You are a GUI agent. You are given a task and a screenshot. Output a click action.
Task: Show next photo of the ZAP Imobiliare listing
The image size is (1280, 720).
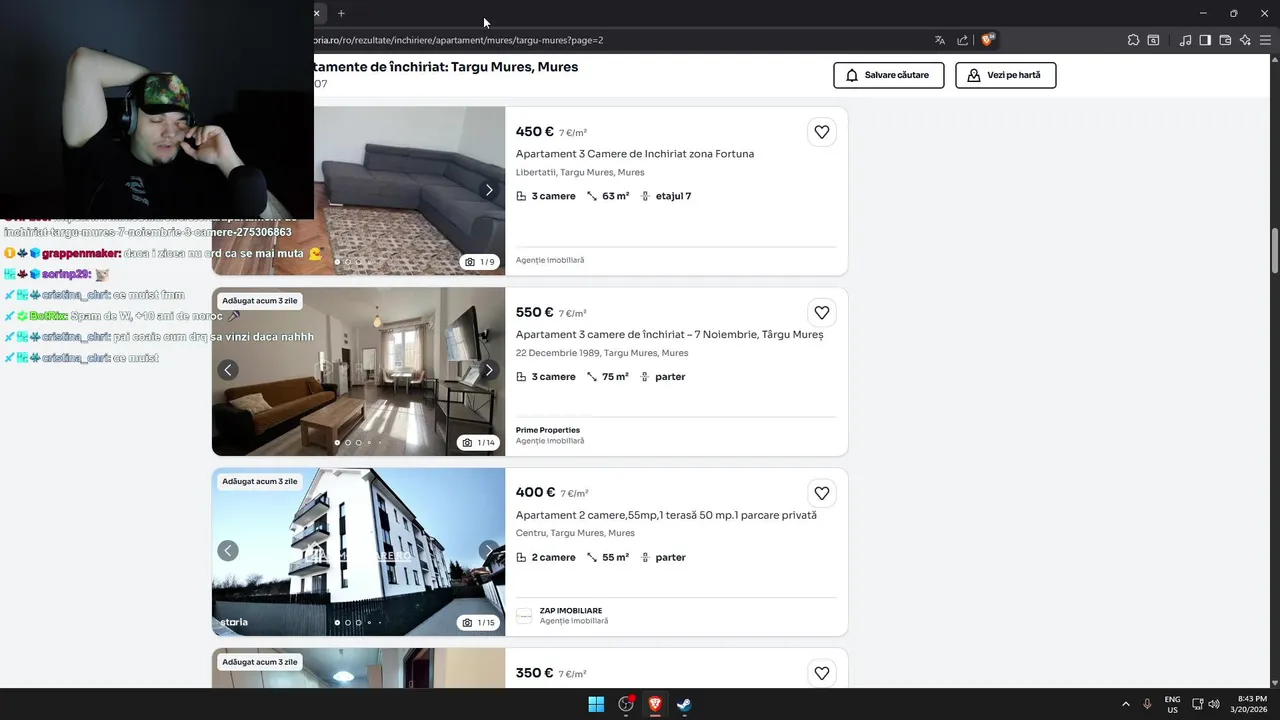coord(489,551)
